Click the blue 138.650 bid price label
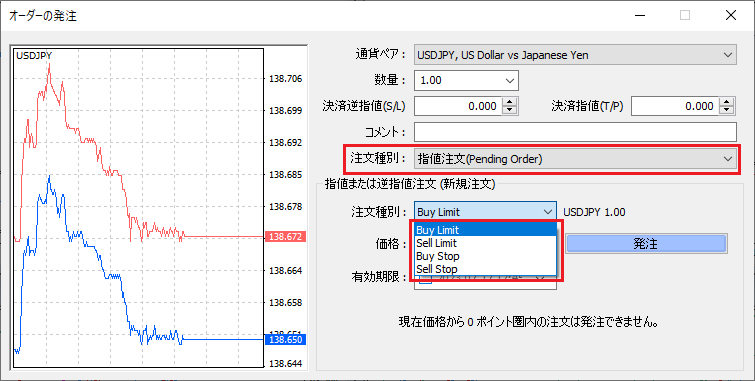This screenshot has width=755, height=381. 286,340
